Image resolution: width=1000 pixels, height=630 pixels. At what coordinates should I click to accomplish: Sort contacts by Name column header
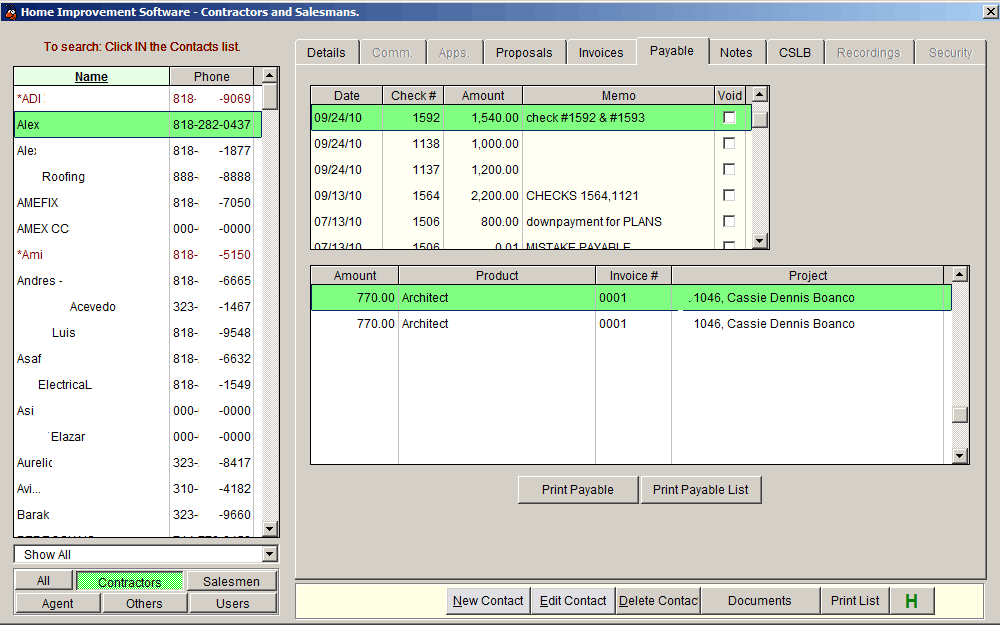tap(91, 77)
